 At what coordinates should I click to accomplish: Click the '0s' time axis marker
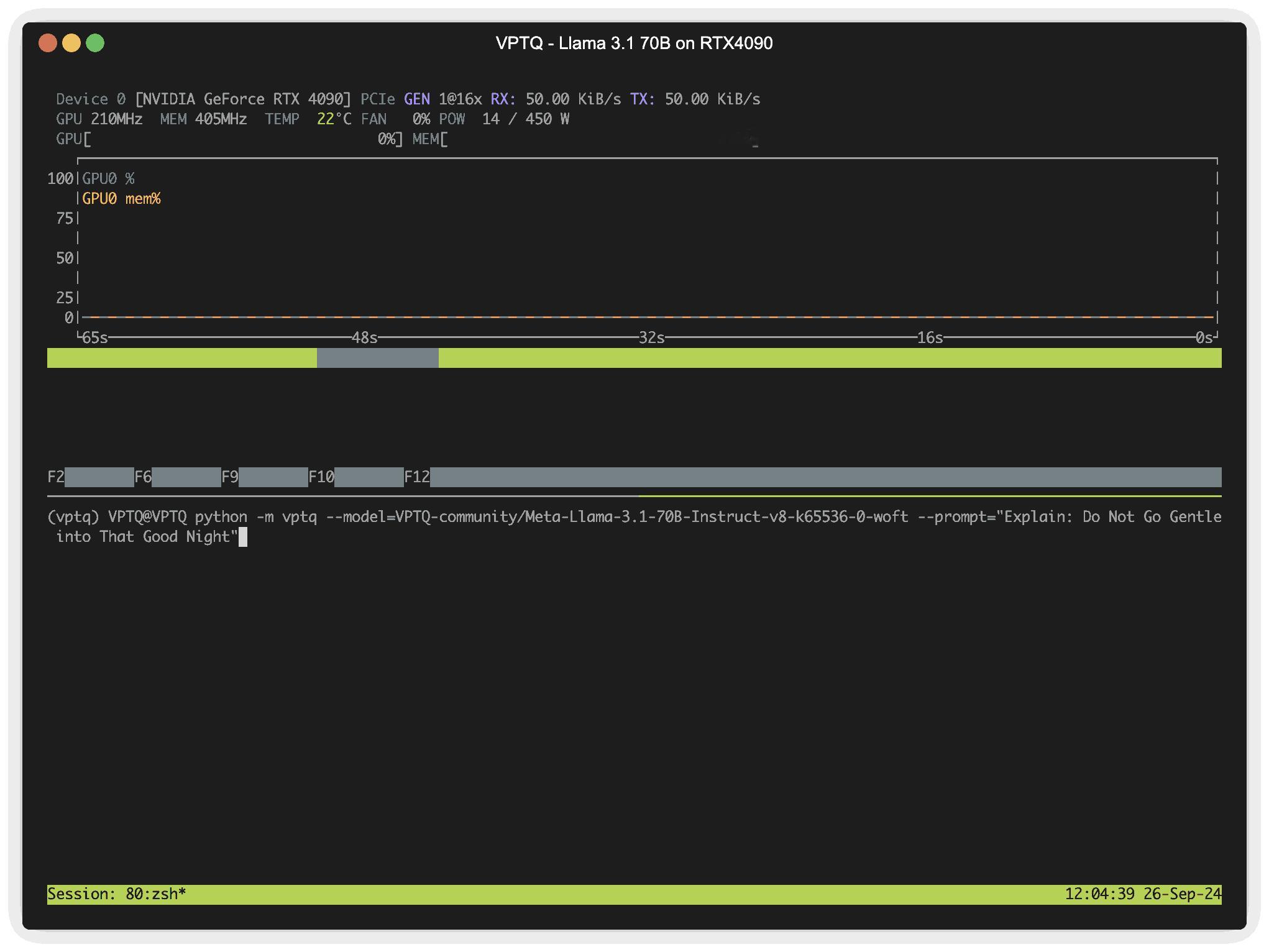1204,338
